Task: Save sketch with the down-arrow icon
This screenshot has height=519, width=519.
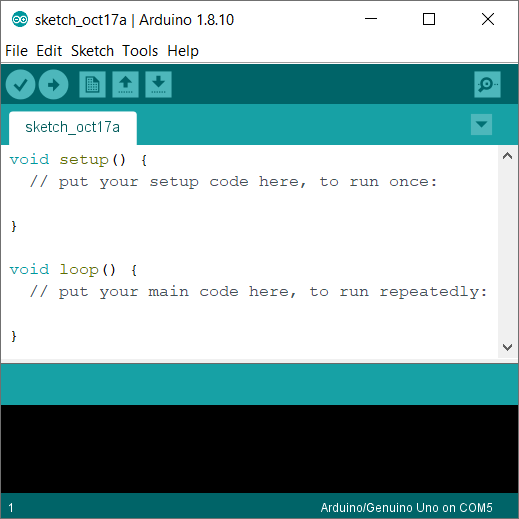Action: tap(158, 84)
